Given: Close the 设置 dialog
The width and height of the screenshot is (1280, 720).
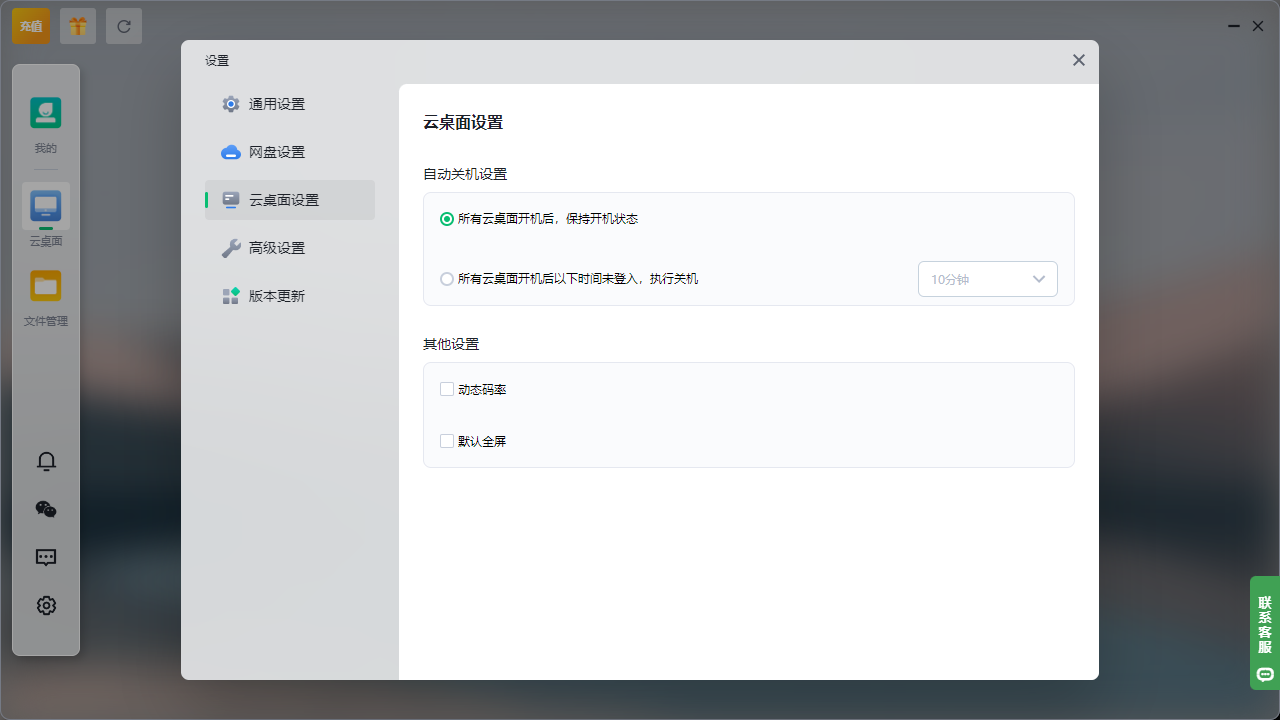Looking at the screenshot, I should (1079, 60).
